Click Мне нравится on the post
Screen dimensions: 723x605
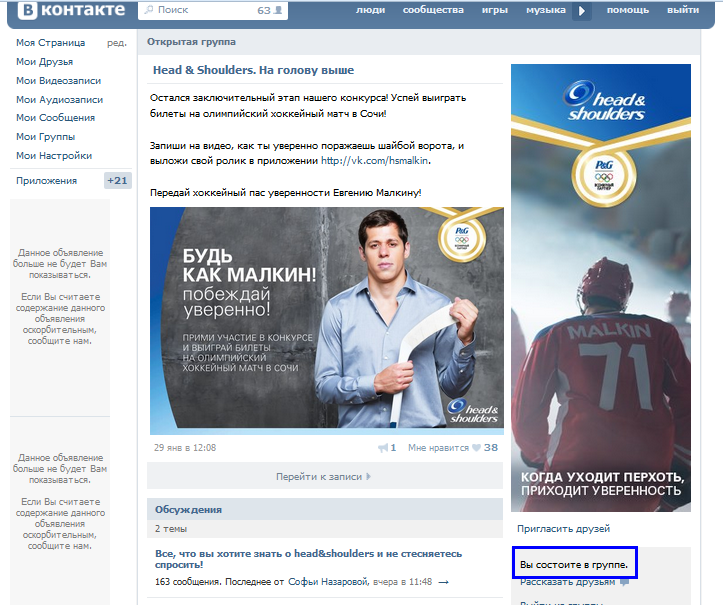click(x=438, y=447)
